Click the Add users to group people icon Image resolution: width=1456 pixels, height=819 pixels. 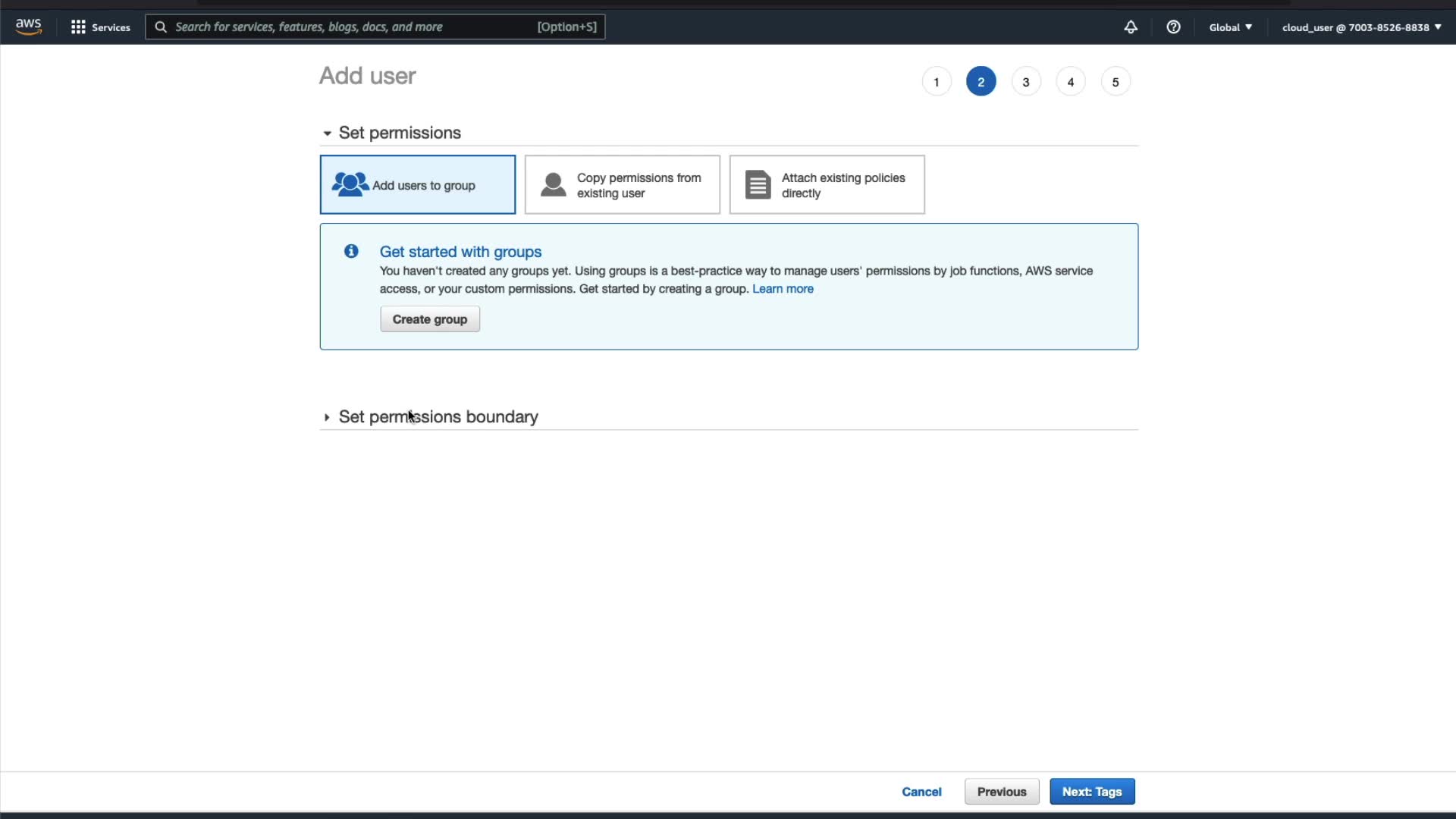coord(350,184)
